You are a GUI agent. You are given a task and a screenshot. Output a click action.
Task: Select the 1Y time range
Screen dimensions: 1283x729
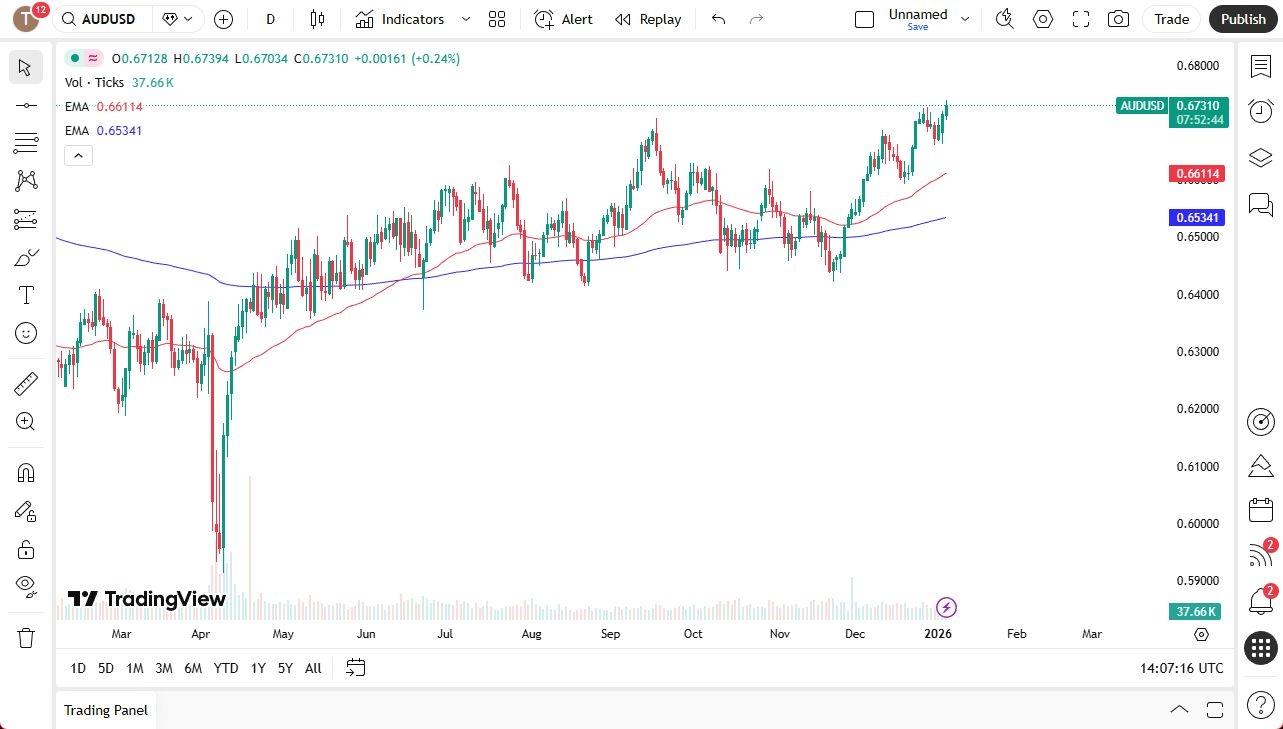coord(258,668)
